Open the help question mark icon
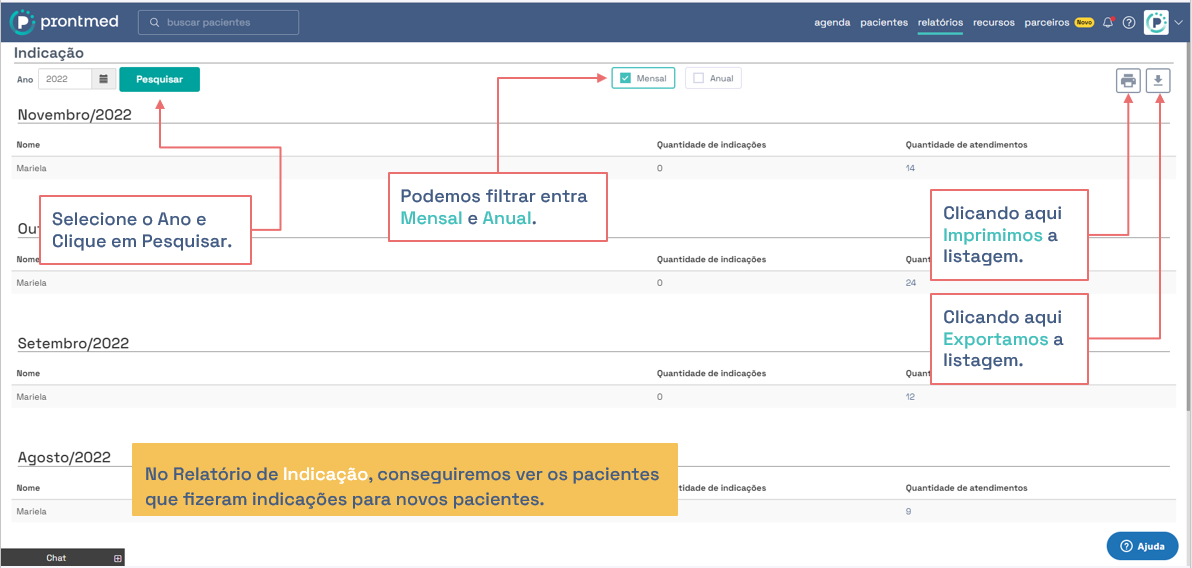Screen dimensions: 1192x568 click(1128, 22)
